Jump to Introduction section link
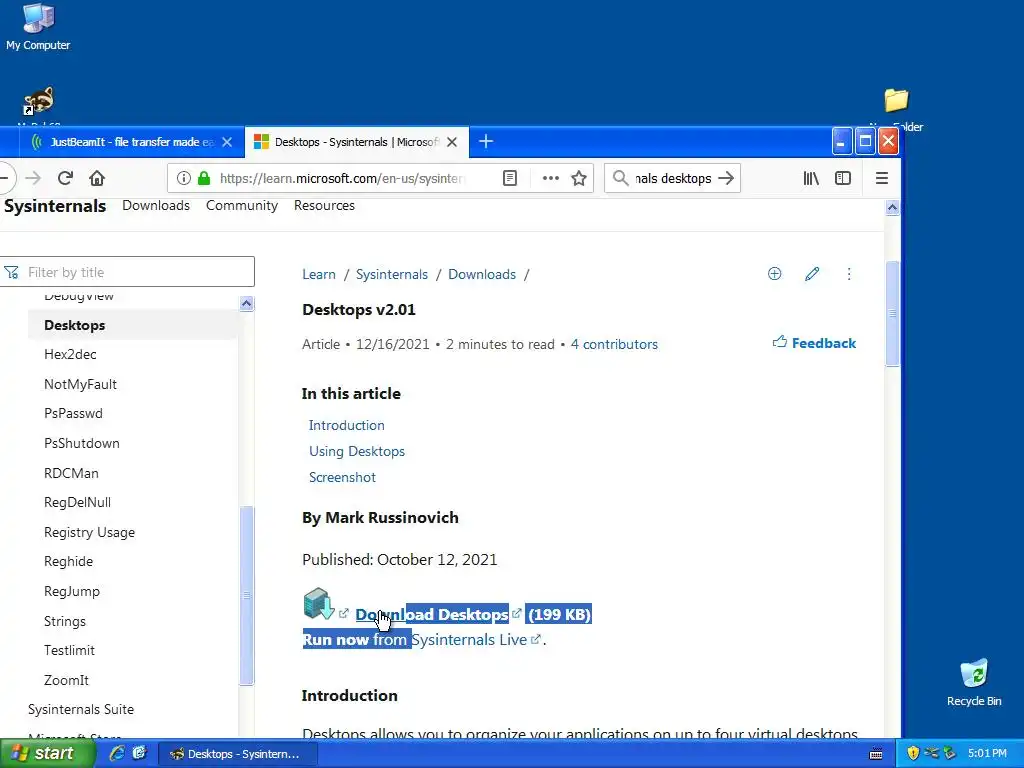 coord(347,425)
